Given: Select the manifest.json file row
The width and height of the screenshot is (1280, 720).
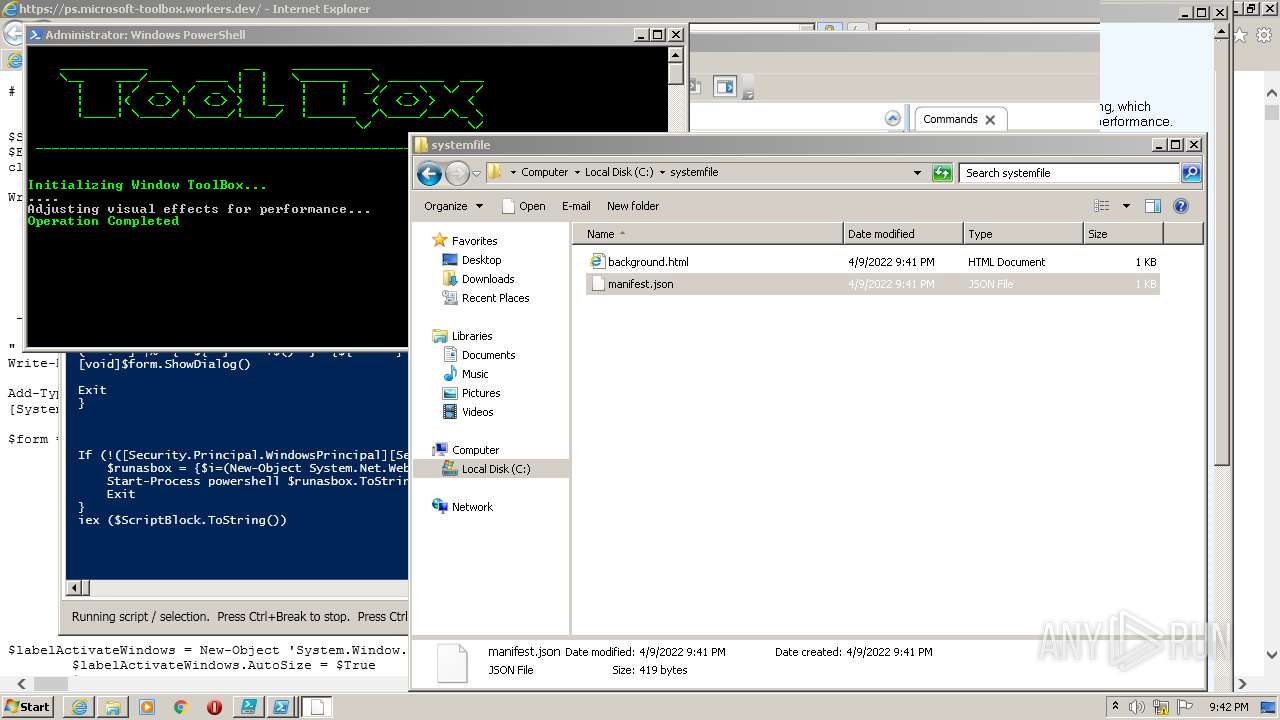Looking at the screenshot, I should [x=872, y=284].
